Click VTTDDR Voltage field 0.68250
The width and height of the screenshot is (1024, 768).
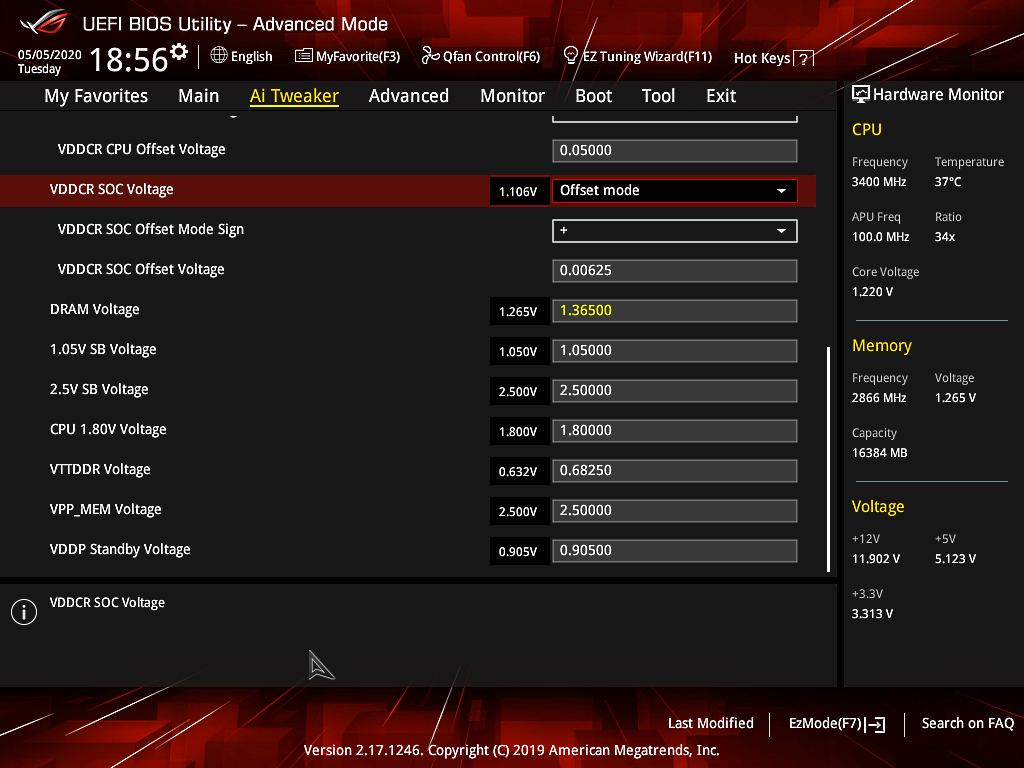675,470
